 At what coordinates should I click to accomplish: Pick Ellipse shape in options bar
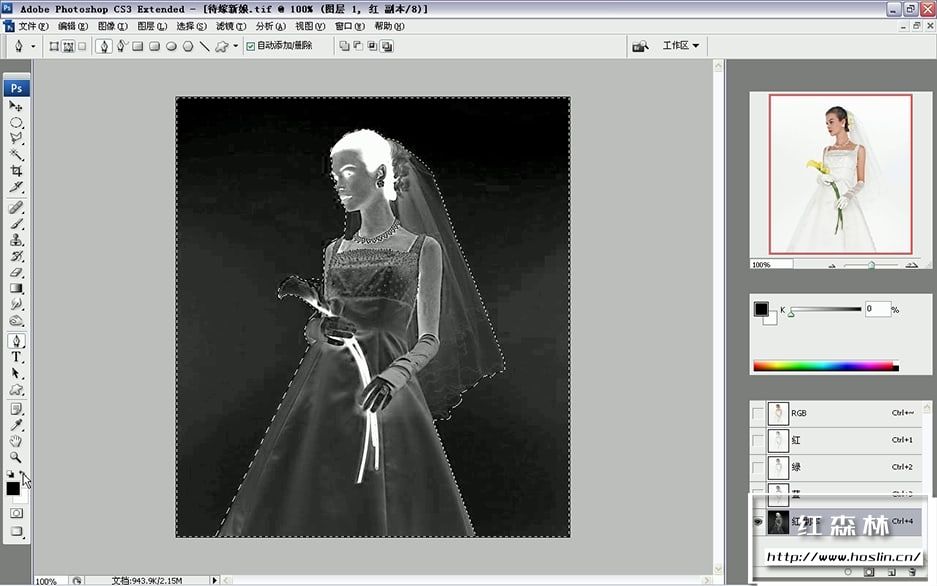pos(171,46)
